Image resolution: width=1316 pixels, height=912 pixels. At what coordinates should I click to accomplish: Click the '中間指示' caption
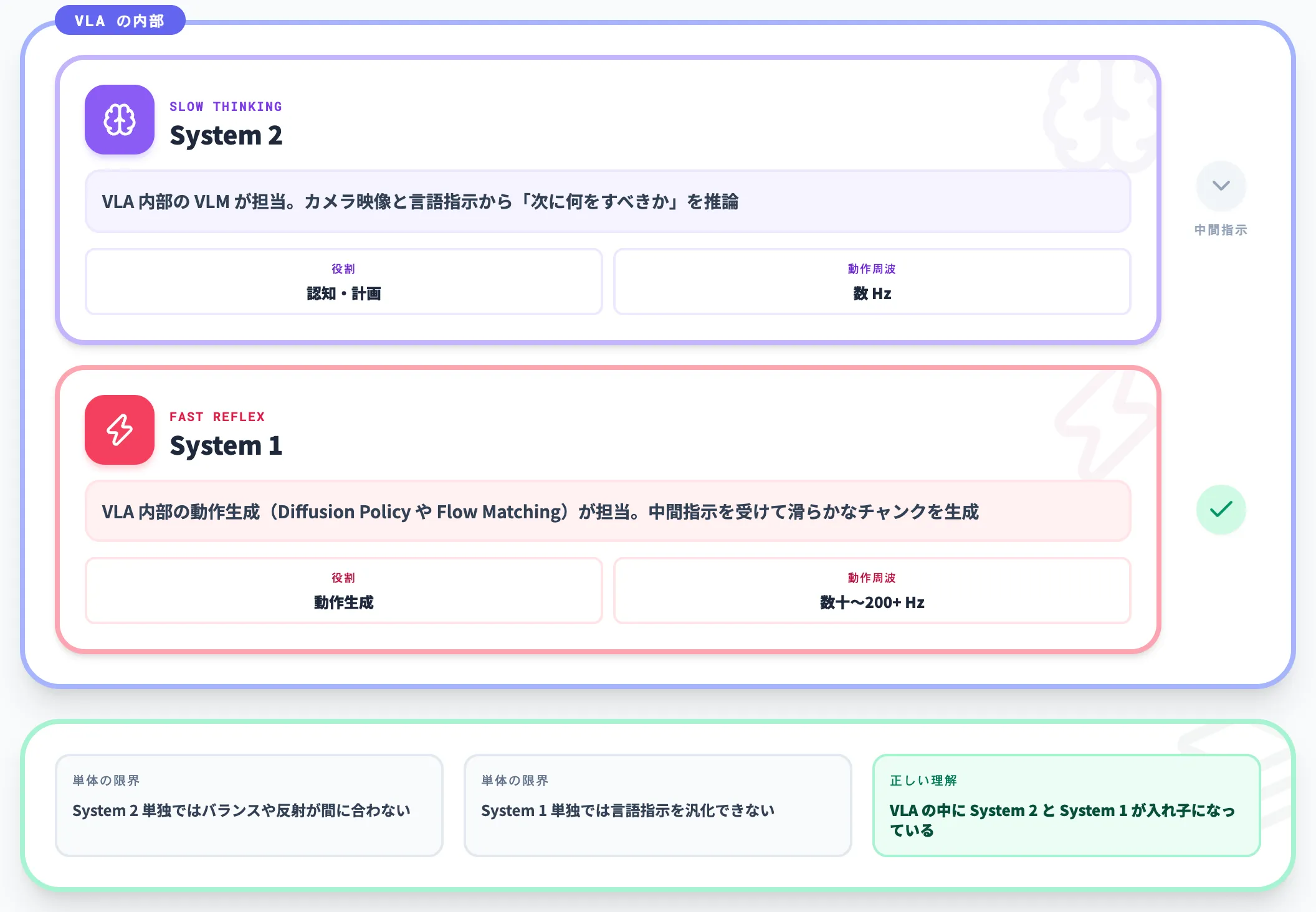click(x=1221, y=230)
